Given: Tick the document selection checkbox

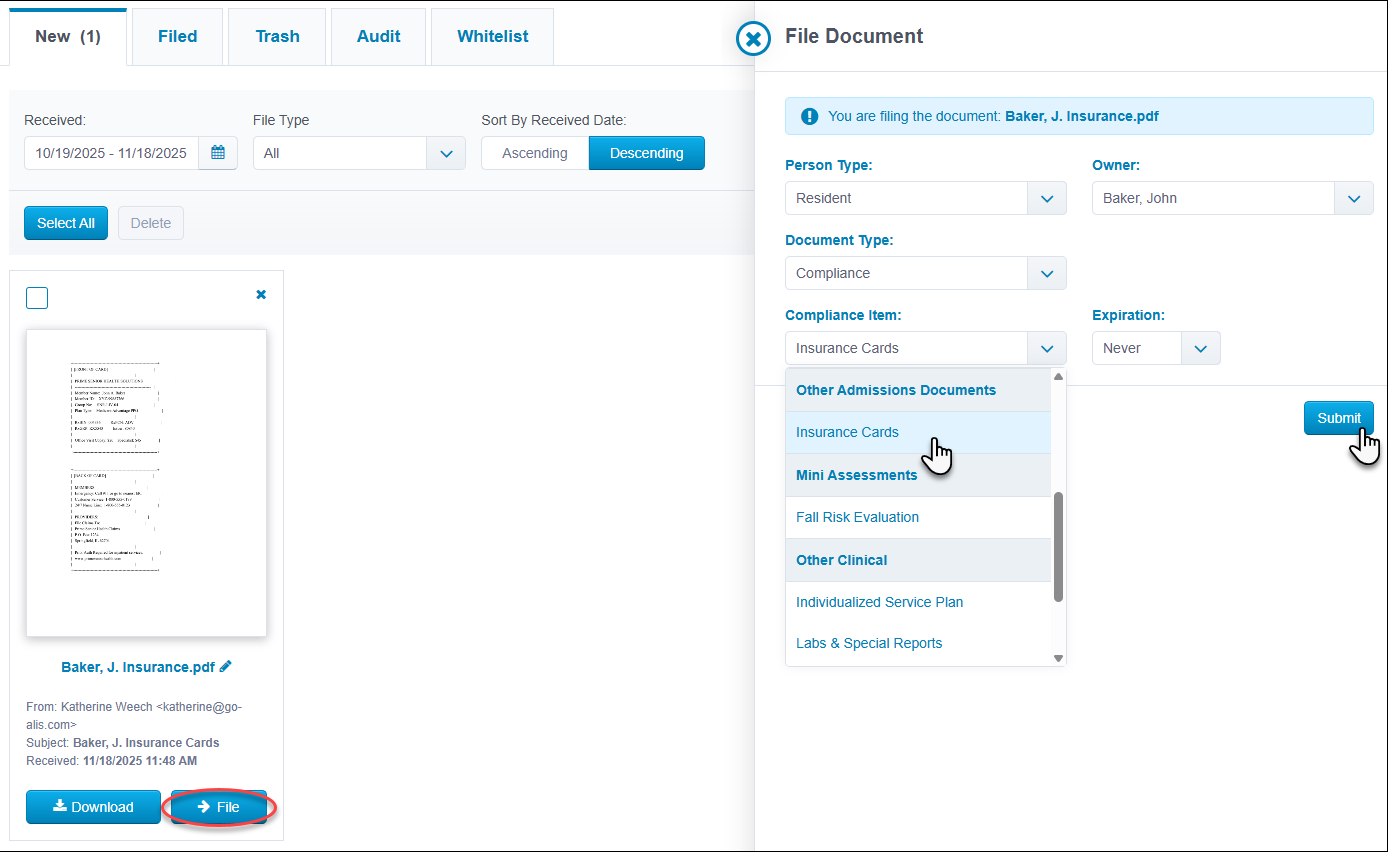Looking at the screenshot, I should pos(37,298).
